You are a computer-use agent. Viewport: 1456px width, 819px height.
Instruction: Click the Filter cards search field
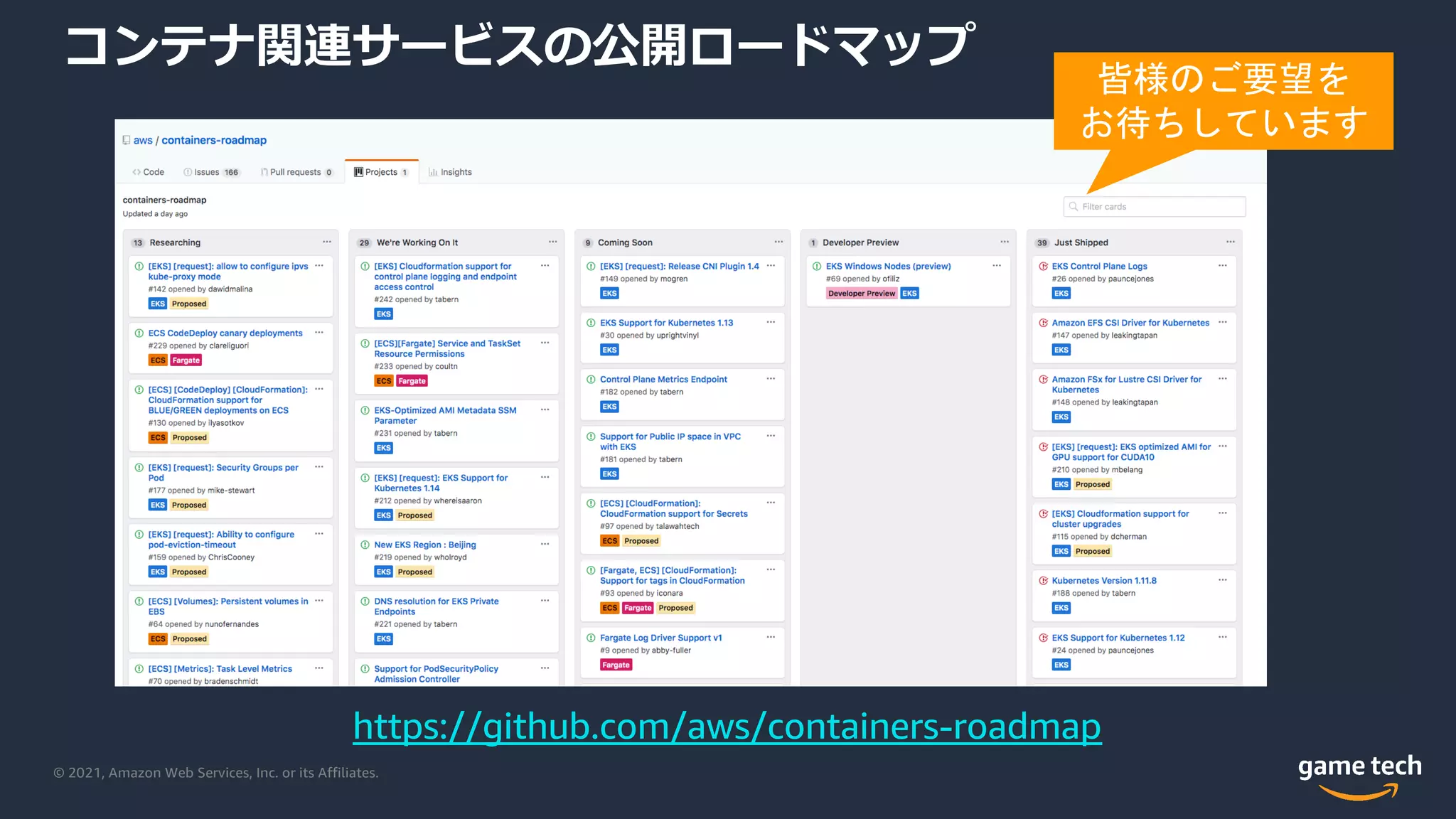coord(1155,207)
